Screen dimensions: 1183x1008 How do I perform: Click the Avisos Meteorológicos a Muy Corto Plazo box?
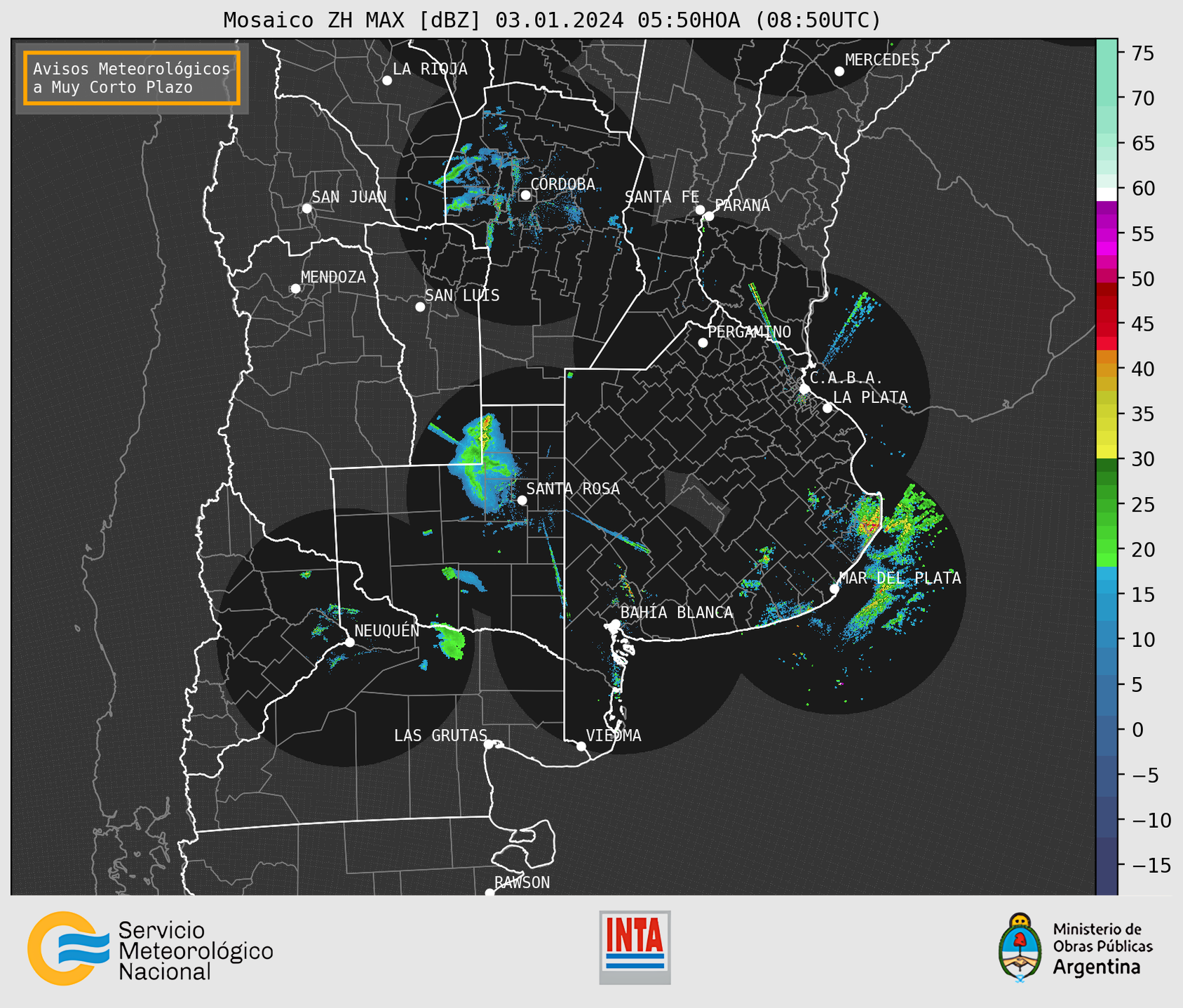132,78
